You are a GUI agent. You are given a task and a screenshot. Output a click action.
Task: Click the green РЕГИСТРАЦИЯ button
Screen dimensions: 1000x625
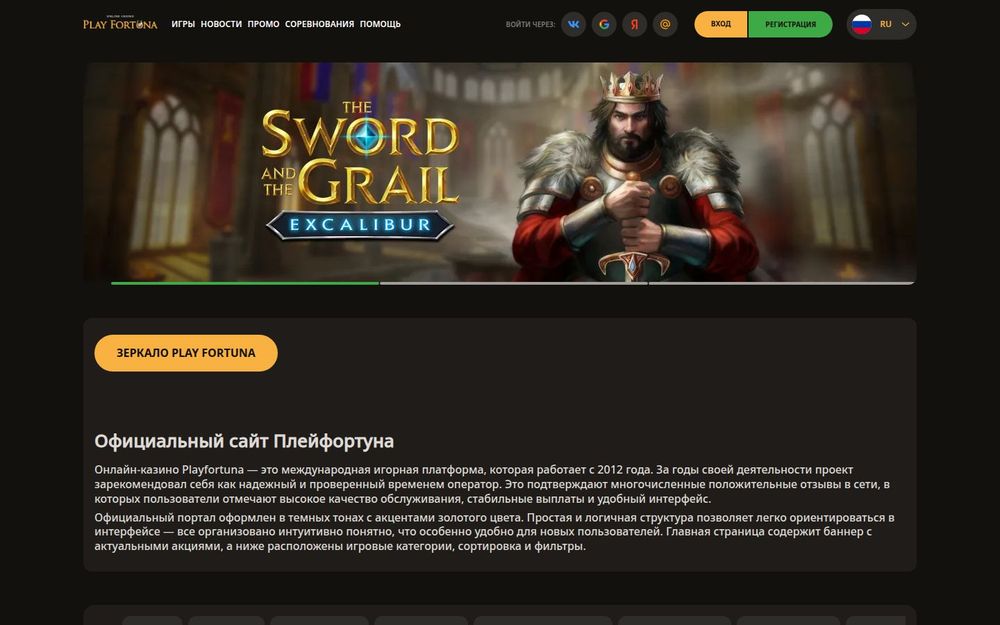coord(790,24)
